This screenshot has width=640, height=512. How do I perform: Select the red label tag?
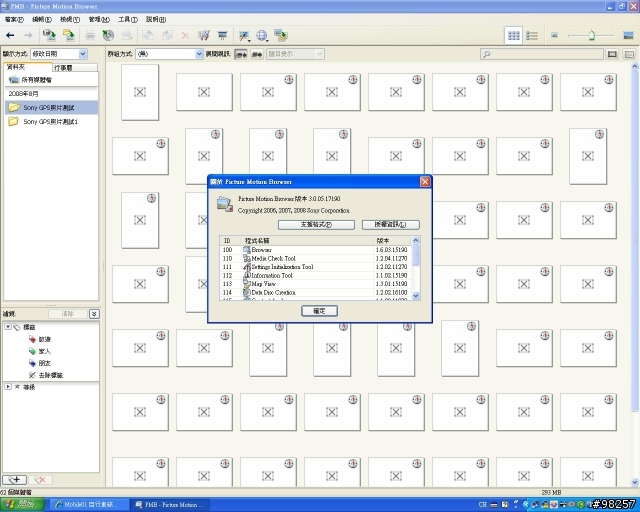pyautogui.click(x=40, y=339)
